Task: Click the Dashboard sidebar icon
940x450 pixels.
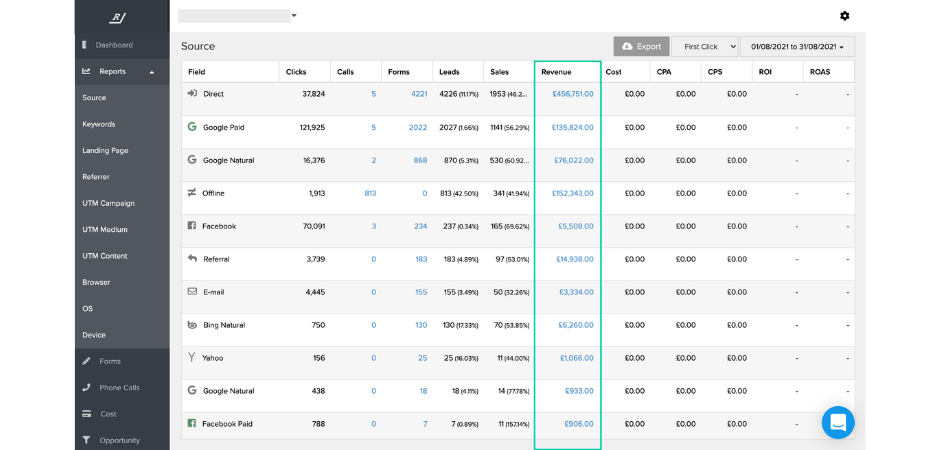Action: 86,45
